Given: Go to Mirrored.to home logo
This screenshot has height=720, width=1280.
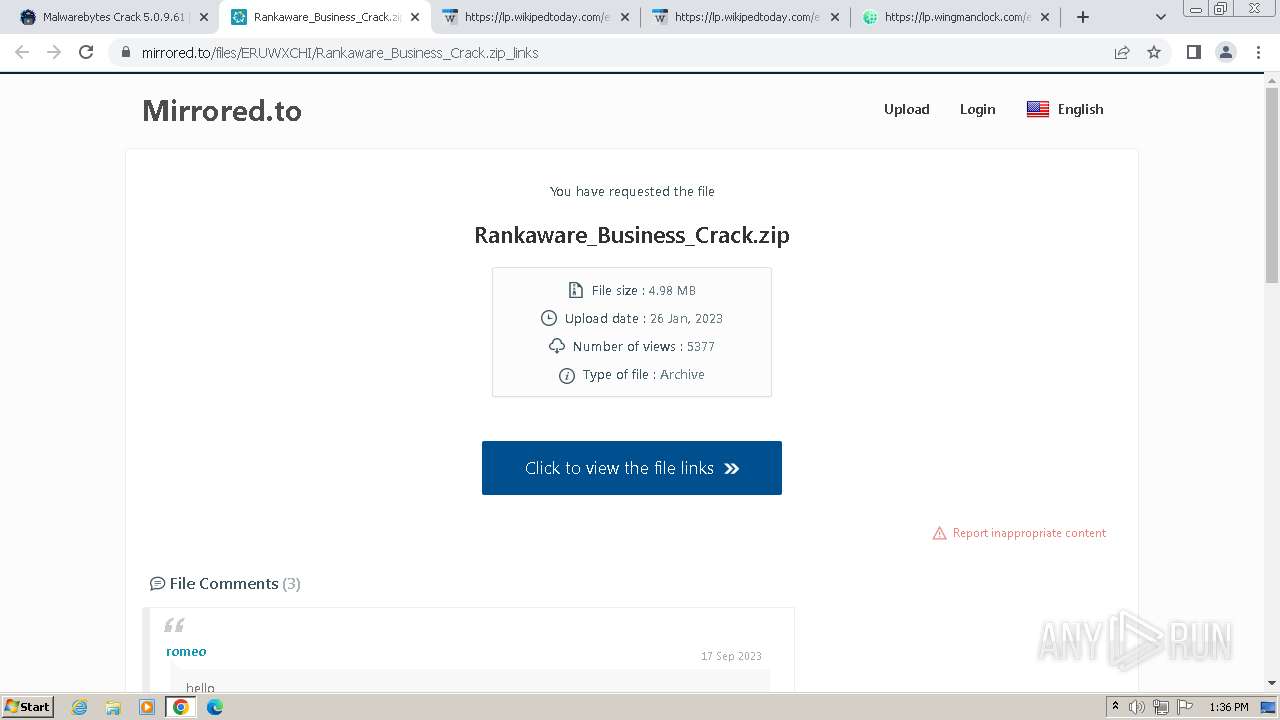Looking at the screenshot, I should click(x=222, y=110).
